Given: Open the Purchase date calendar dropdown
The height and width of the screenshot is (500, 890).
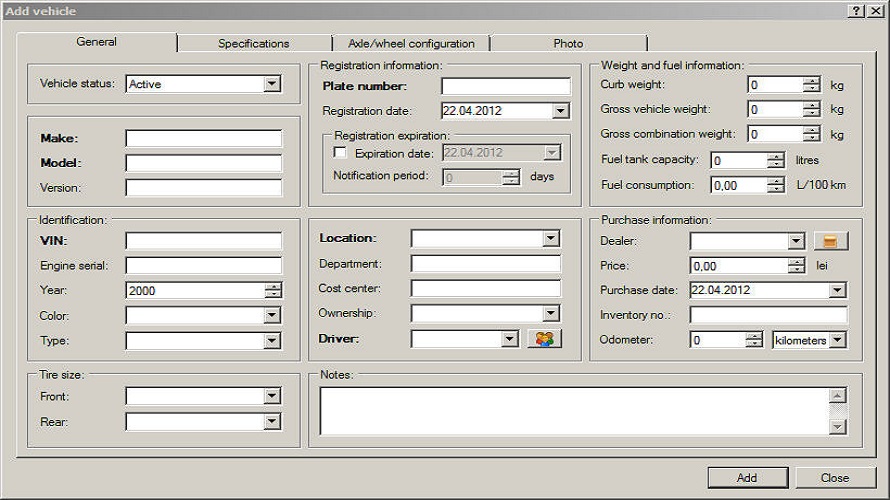Looking at the screenshot, I should click(837, 290).
